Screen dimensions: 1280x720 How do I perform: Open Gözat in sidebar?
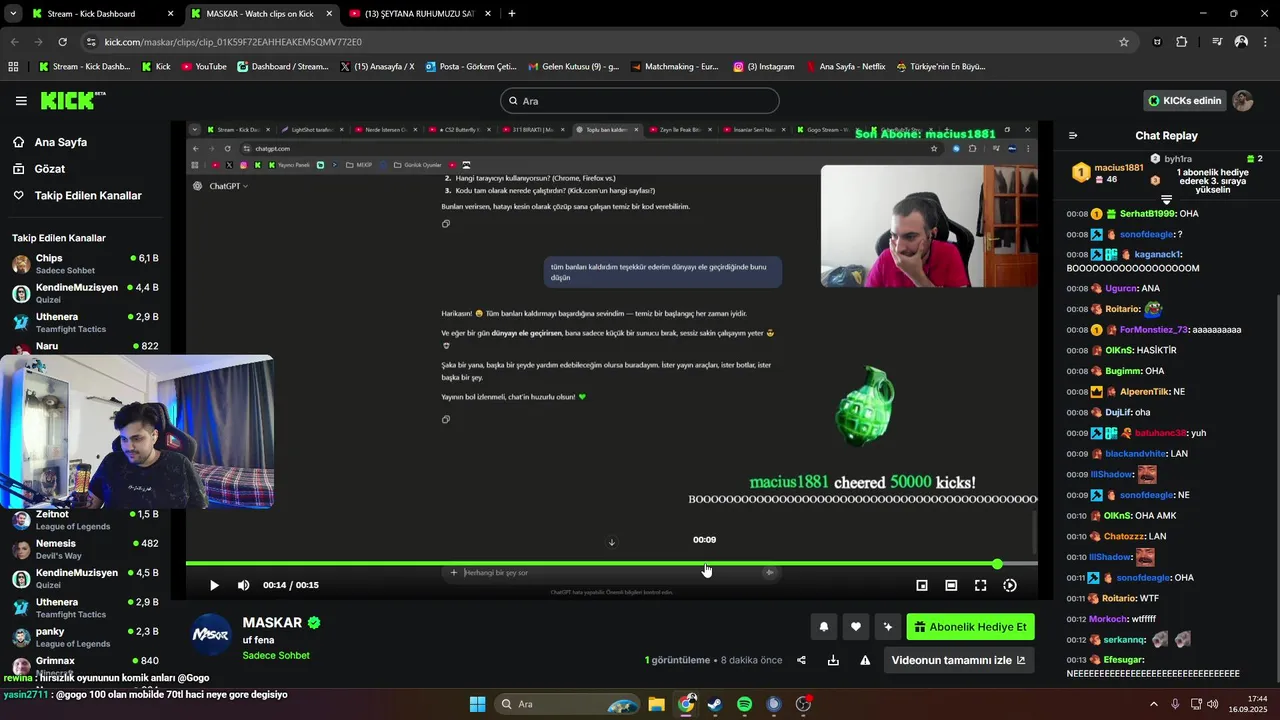point(50,169)
